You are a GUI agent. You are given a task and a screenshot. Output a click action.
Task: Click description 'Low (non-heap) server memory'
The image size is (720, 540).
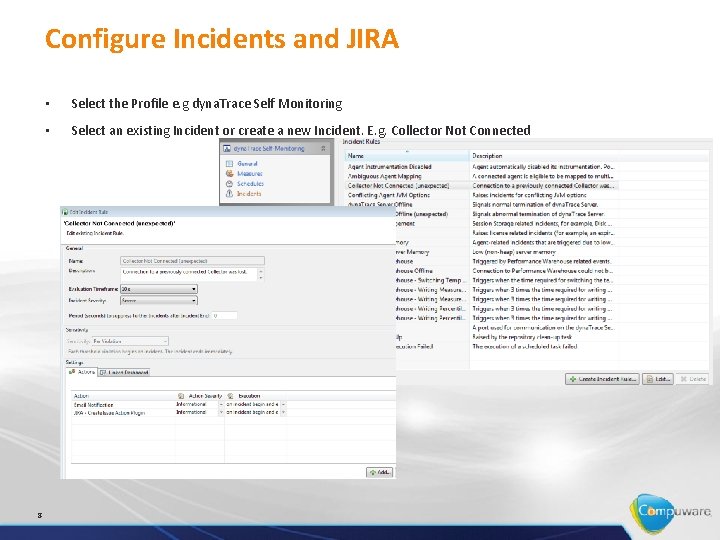[x=514, y=252]
